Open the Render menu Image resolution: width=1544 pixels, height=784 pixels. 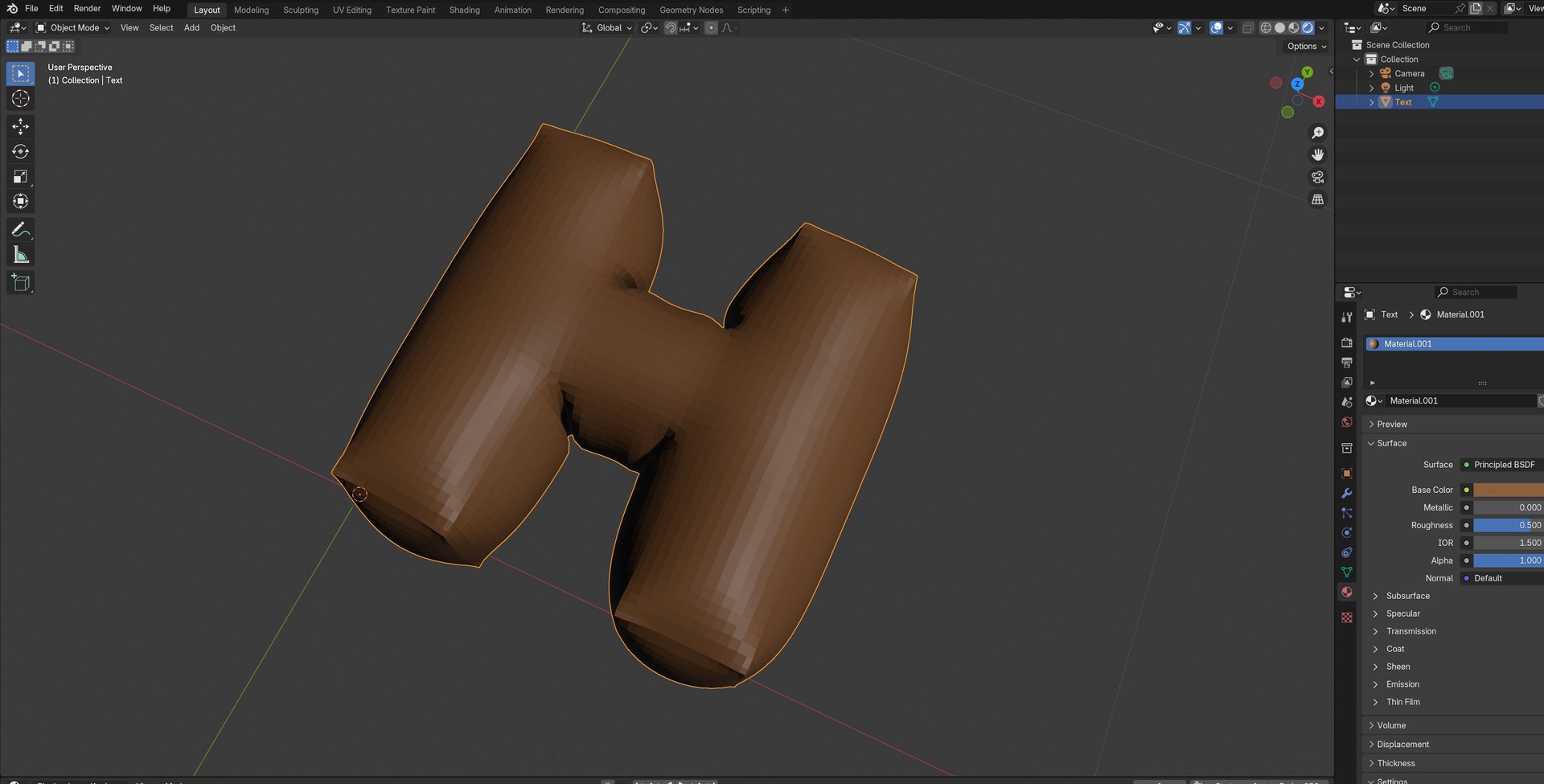(87, 9)
